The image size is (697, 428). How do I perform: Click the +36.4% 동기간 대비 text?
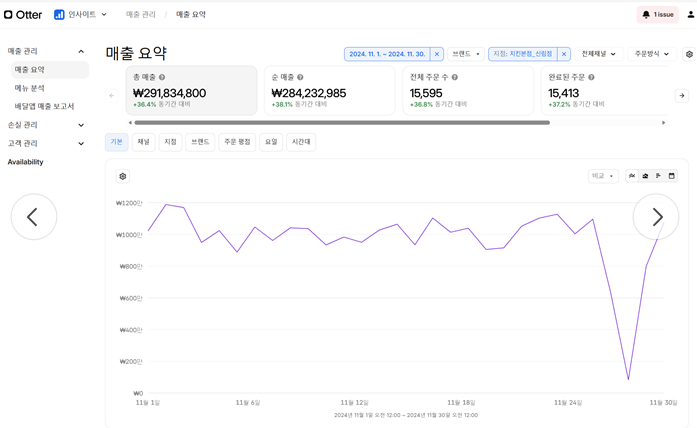click(x=162, y=104)
